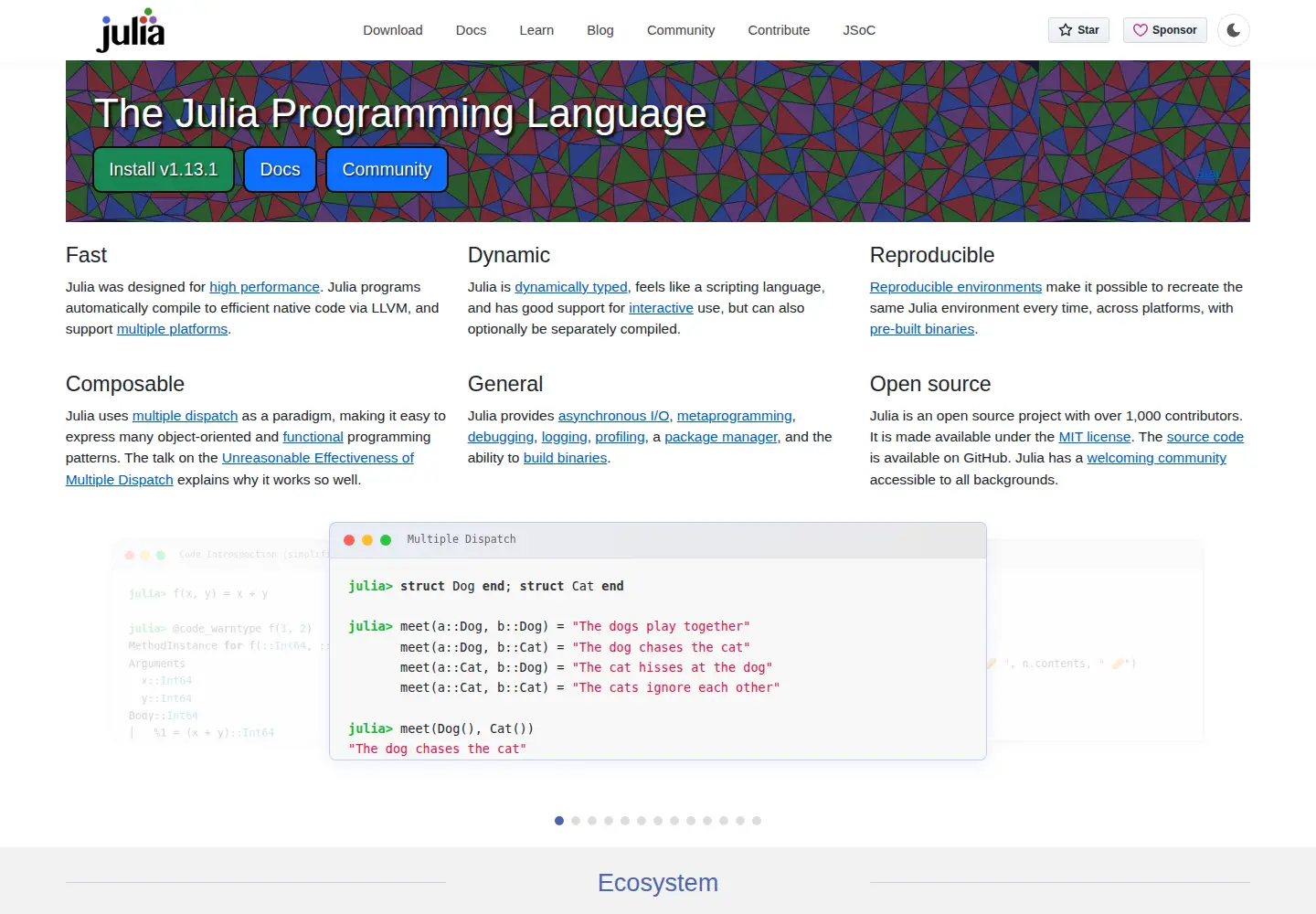Click the Ecosystem section heading
1316x914 pixels.
[x=658, y=883]
